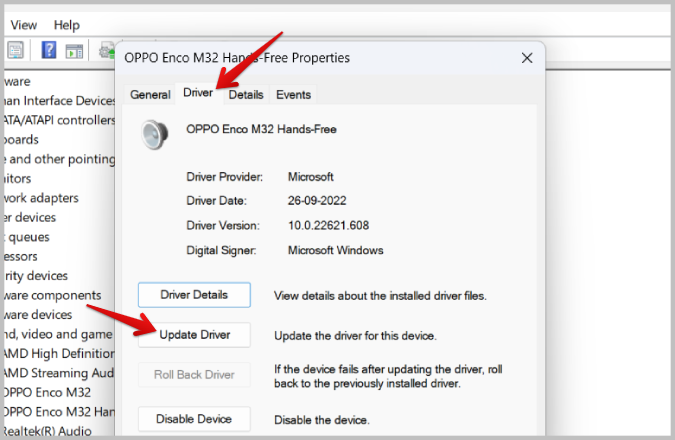Select Mice and other pointing devices item
Screen dimensions: 675x440
[59, 159]
